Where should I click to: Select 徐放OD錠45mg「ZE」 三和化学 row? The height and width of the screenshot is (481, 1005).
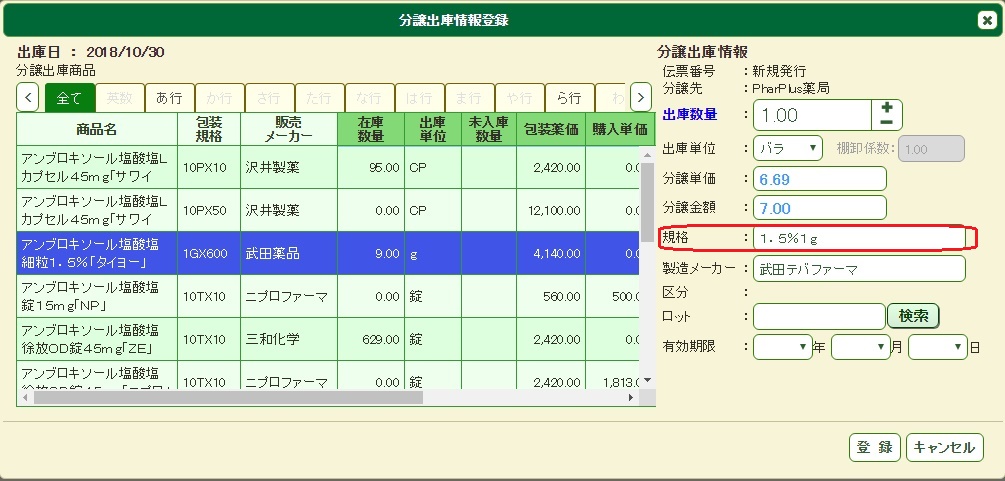point(328,339)
